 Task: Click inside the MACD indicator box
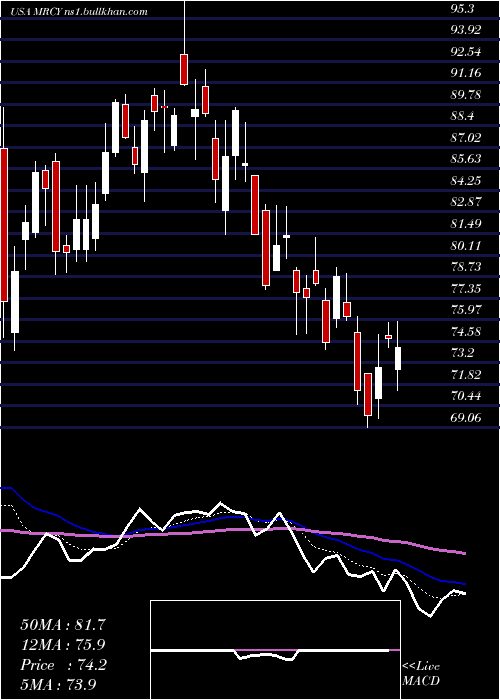pos(275,650)
